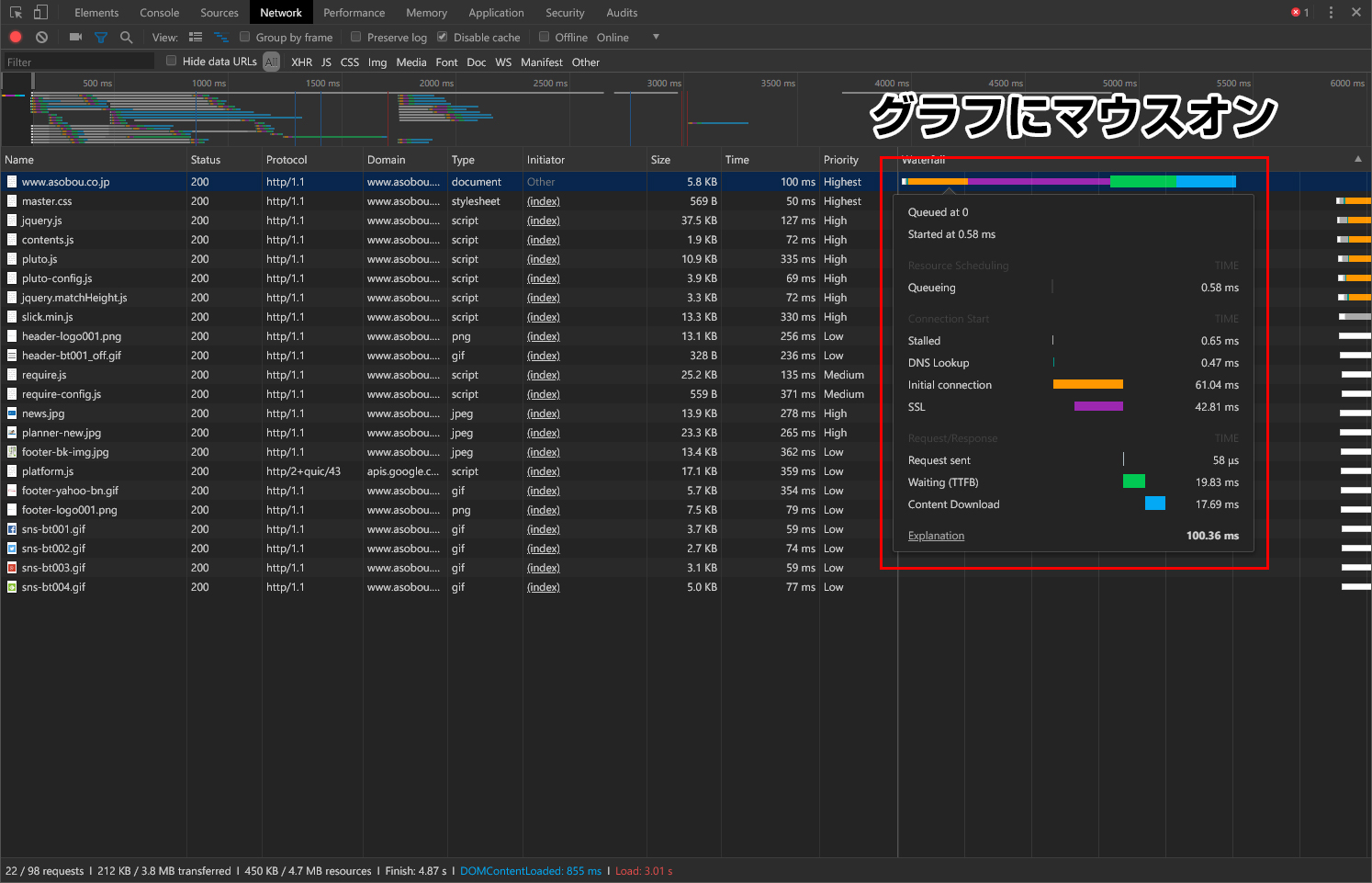Click the sns-bt003.gif file icon
The image size is (1372, 883).
(x=12, y=568)
